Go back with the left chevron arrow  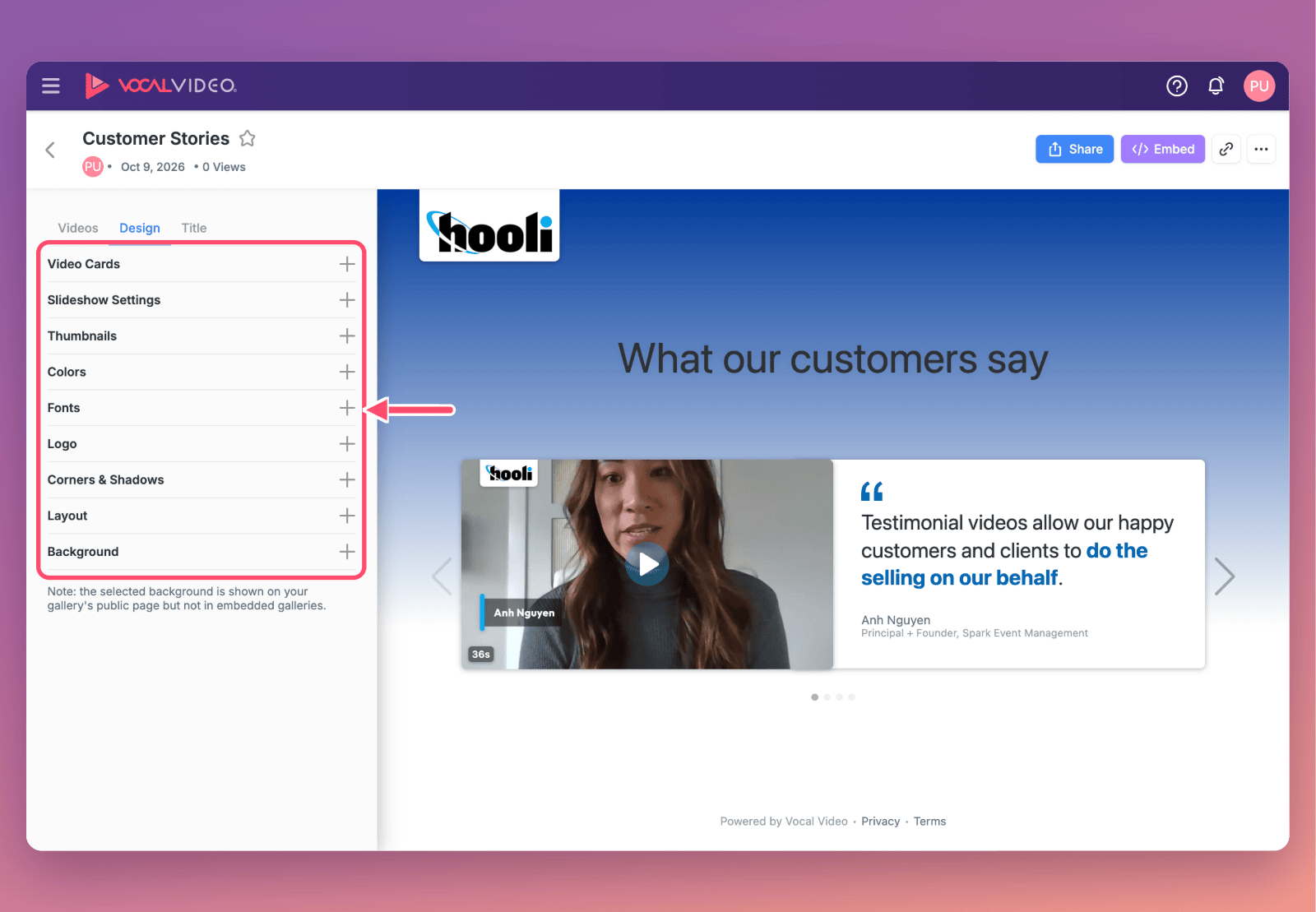[x=50, y=150]
